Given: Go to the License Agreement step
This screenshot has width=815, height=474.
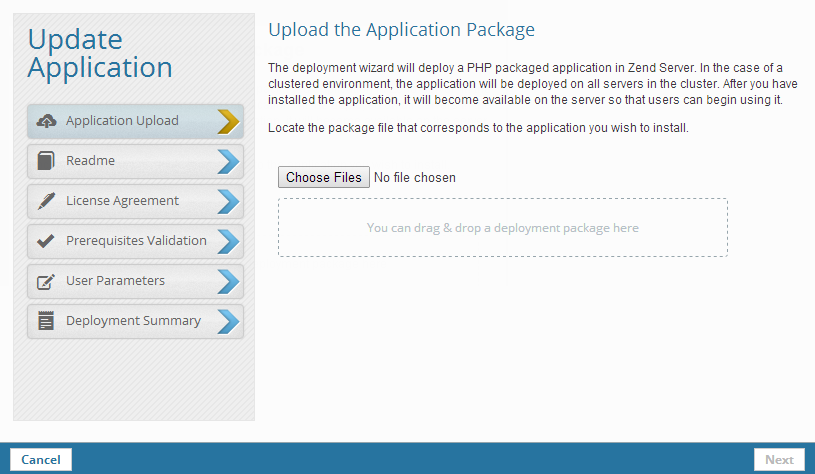Looking at the screenshot, I should pyautogui.click(x=122, y=201).
